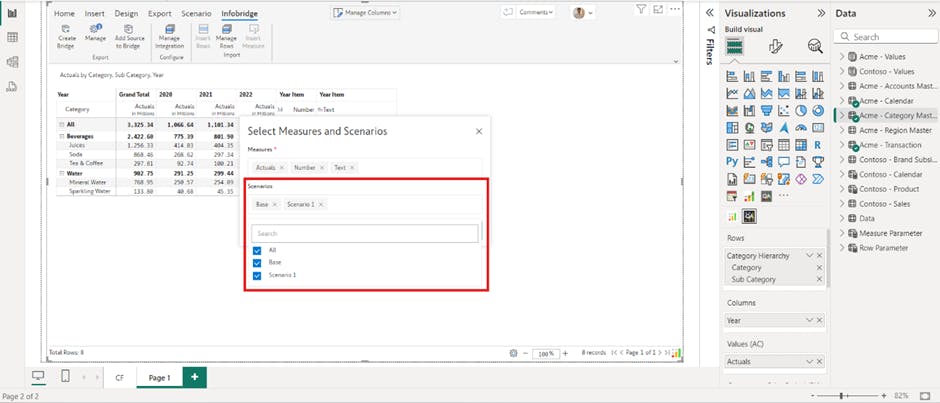
Task: Open the Model view in left sidebar
Action: (13, 62)
